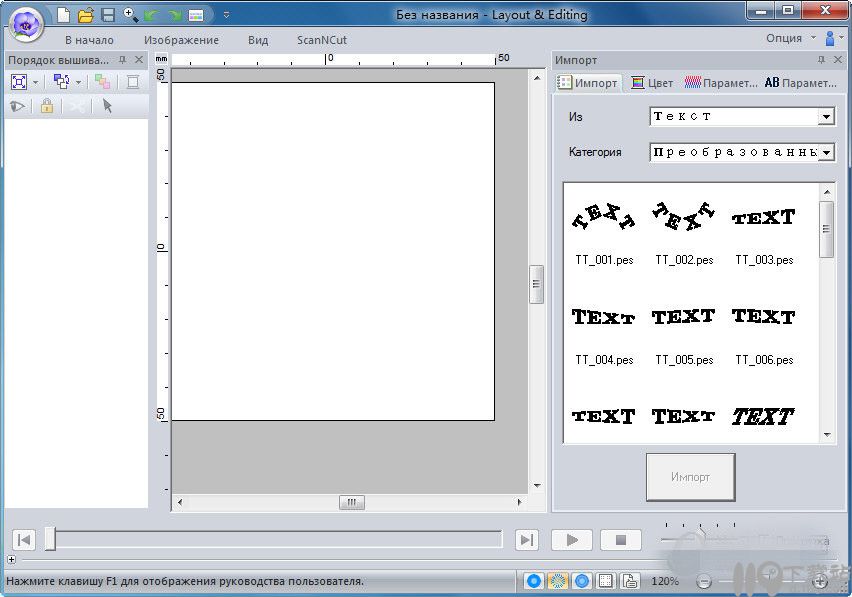Create a new blank design

64,15
